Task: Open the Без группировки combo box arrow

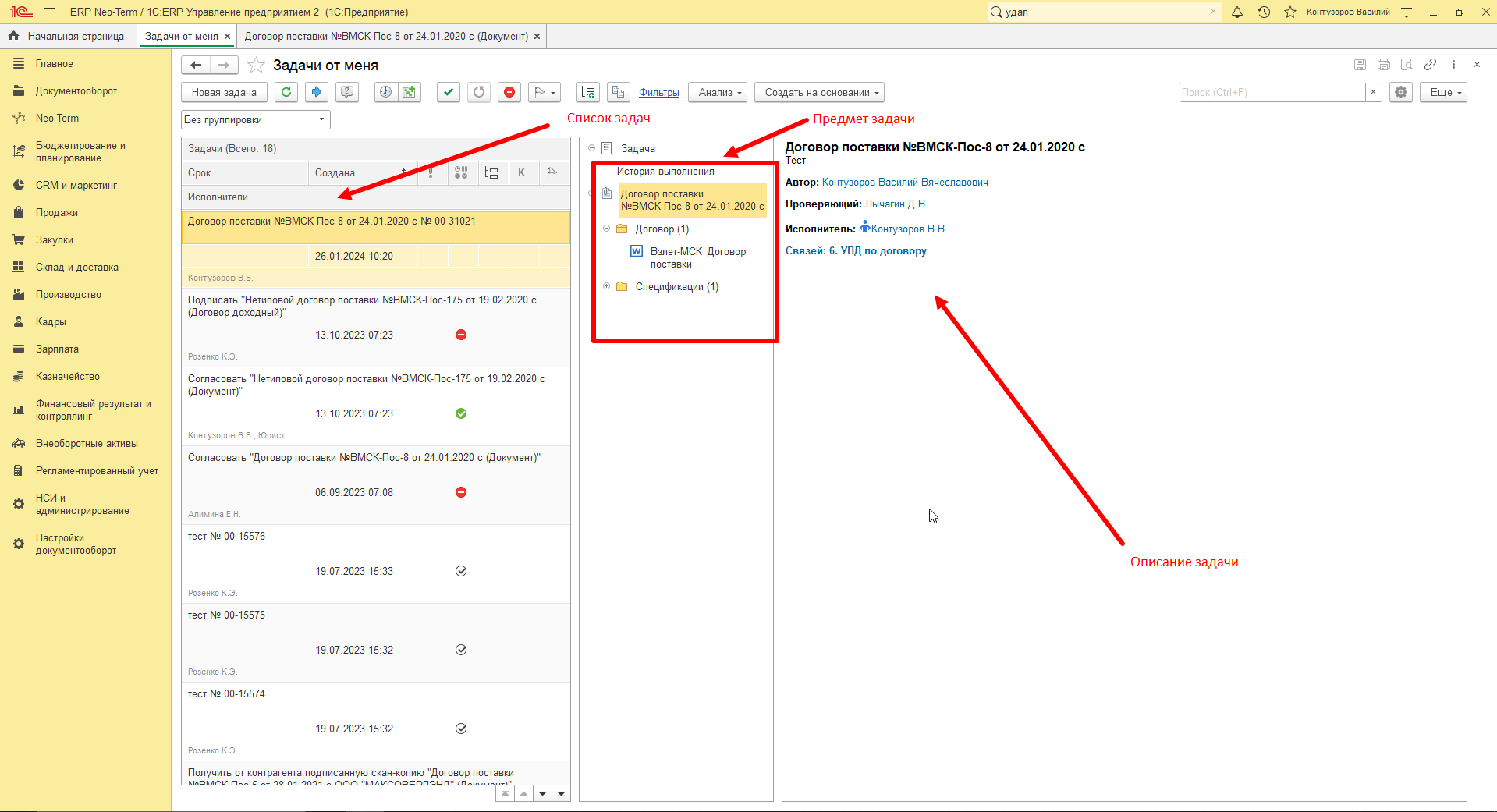Action: [x=322, y=119]
